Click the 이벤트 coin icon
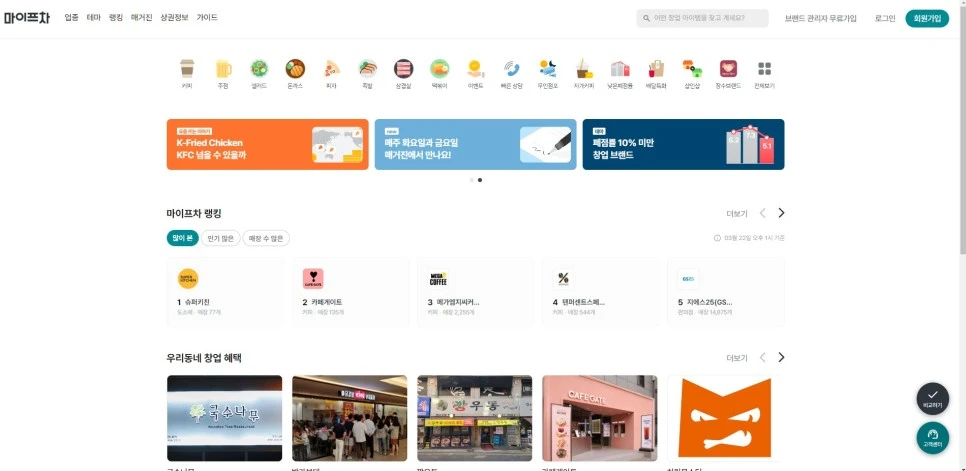The height and width of the screenshot is (471, 966). coord(475,68)
